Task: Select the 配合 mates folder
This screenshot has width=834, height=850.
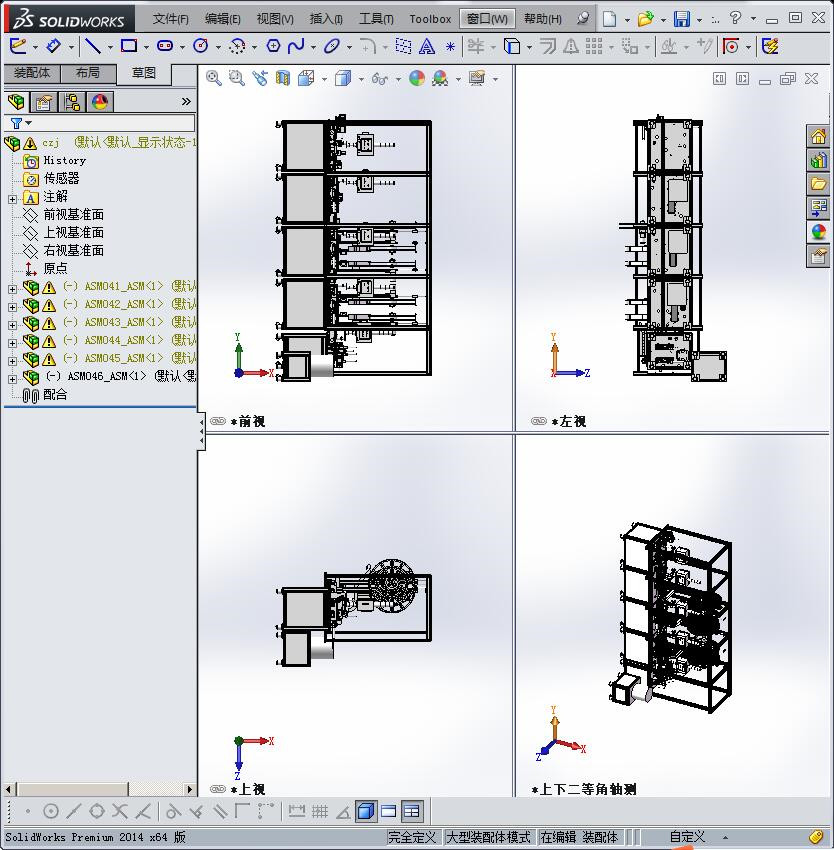Action: 46,395
